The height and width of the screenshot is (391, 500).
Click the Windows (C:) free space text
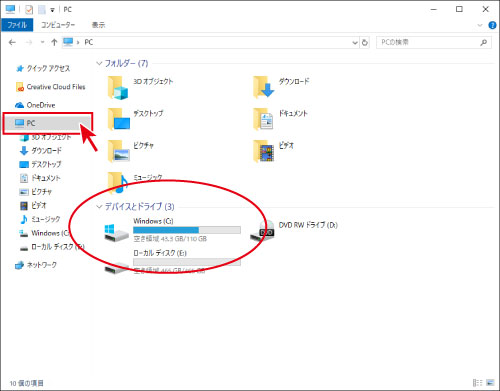[170, 239]
